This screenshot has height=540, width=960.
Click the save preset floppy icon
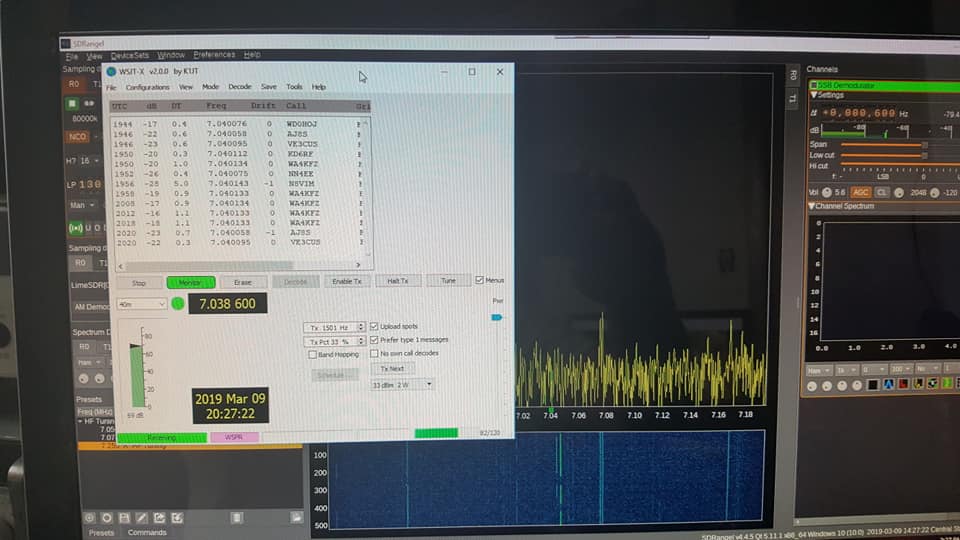click(124, 518)
